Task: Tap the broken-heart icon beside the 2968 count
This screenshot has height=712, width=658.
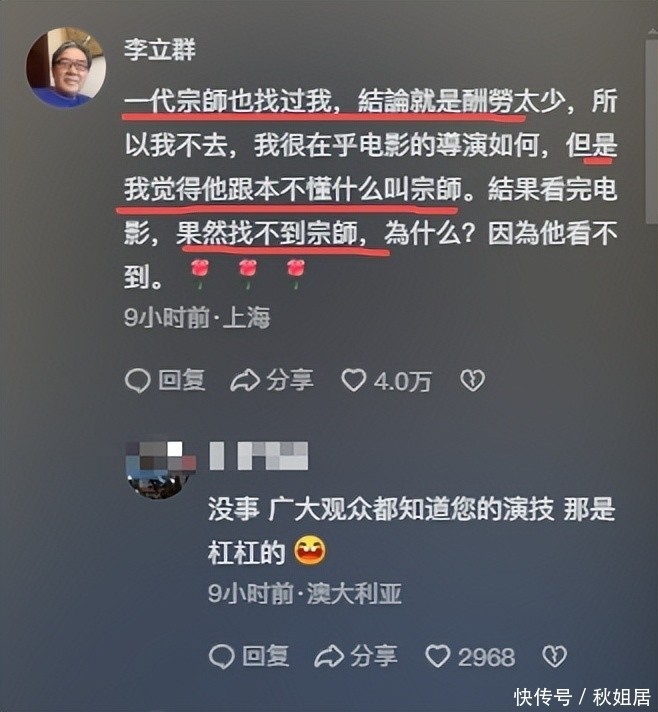Action: 555,657
